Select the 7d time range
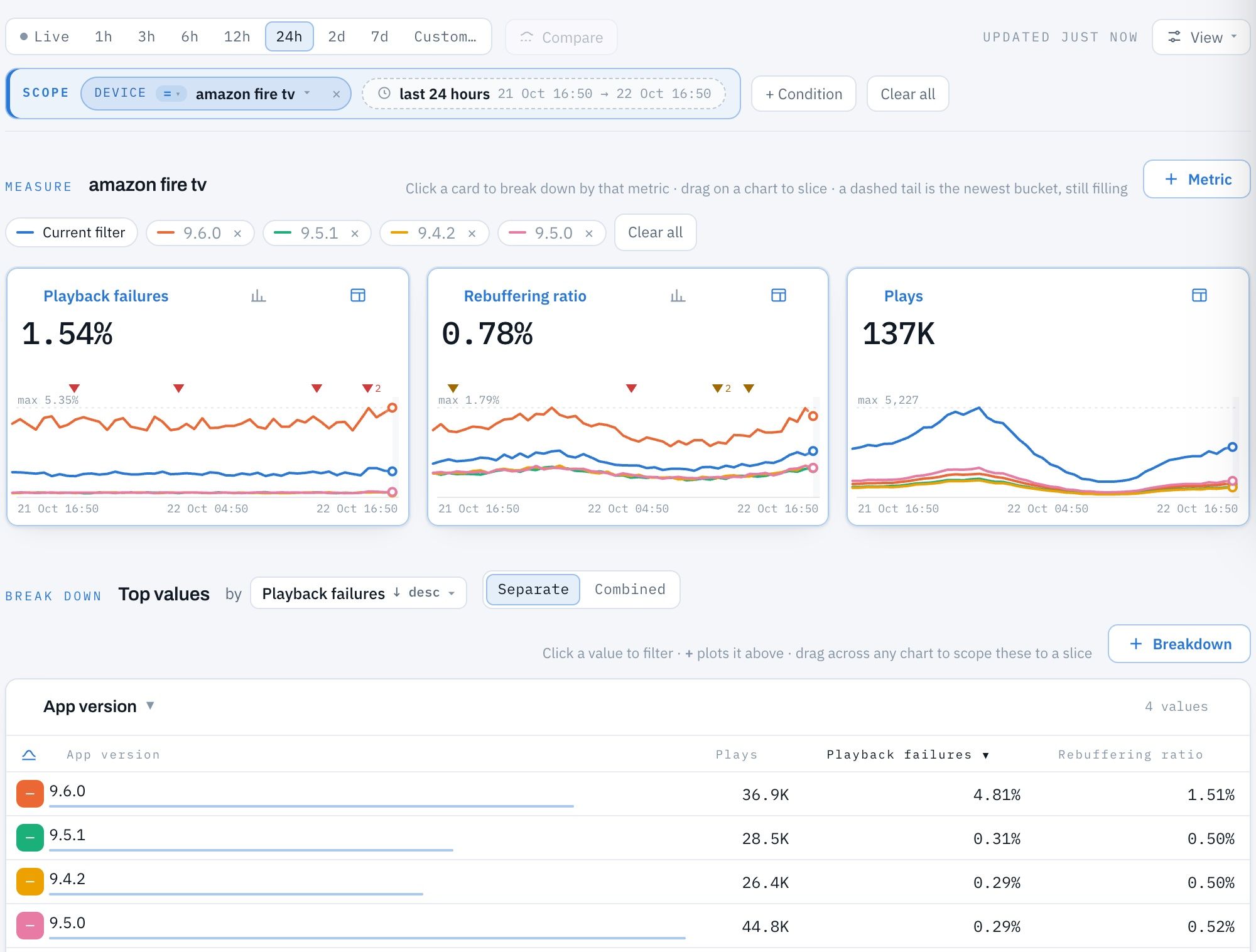This screenshot has height=952, width=1256. (x=379, y=37)
